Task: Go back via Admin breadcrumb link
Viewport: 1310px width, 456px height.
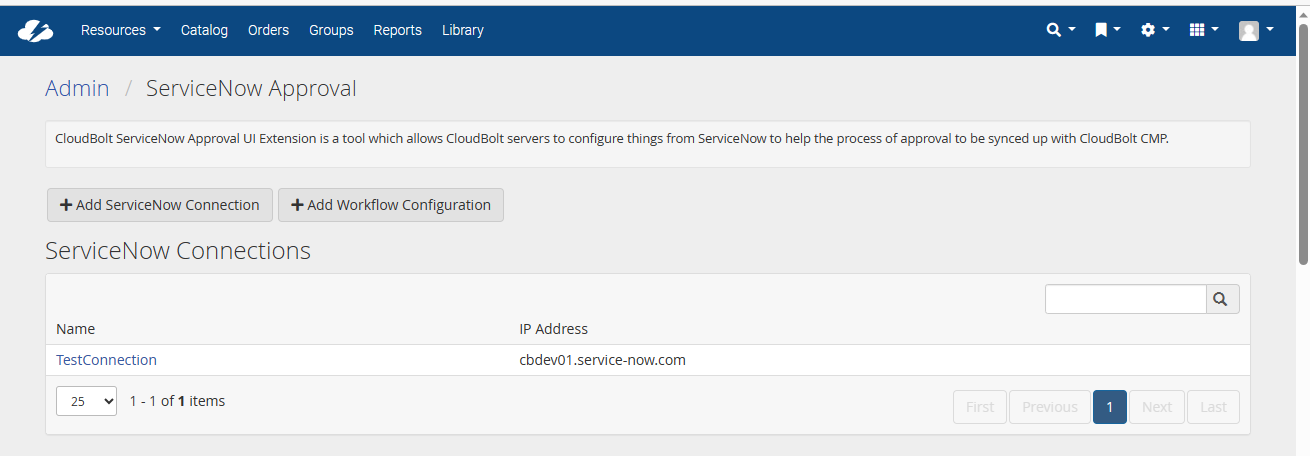Action: pyautogui.click(x=77, y=88)
